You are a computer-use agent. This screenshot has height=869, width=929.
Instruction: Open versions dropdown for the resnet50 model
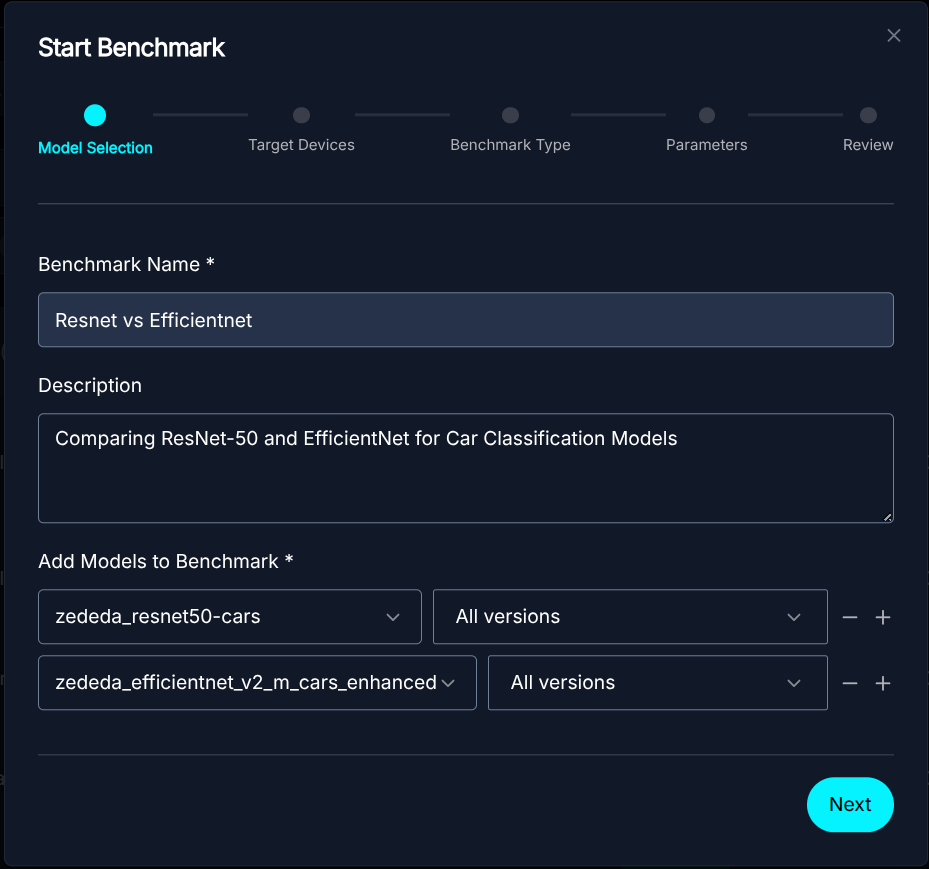coord(629,617)
